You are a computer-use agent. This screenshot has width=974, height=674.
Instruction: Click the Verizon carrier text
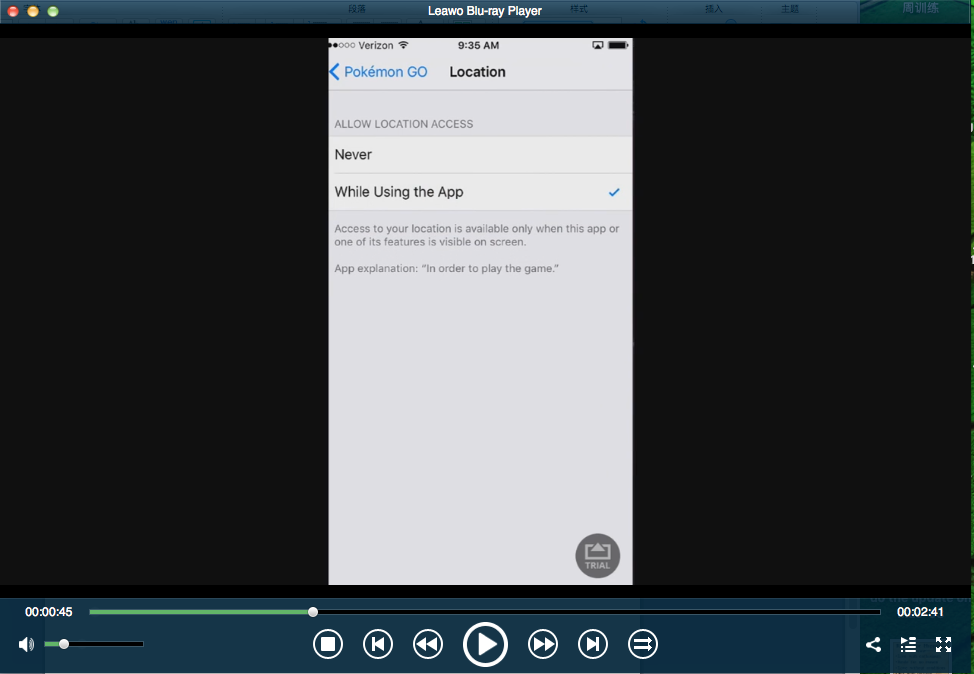tap(376, 45)
